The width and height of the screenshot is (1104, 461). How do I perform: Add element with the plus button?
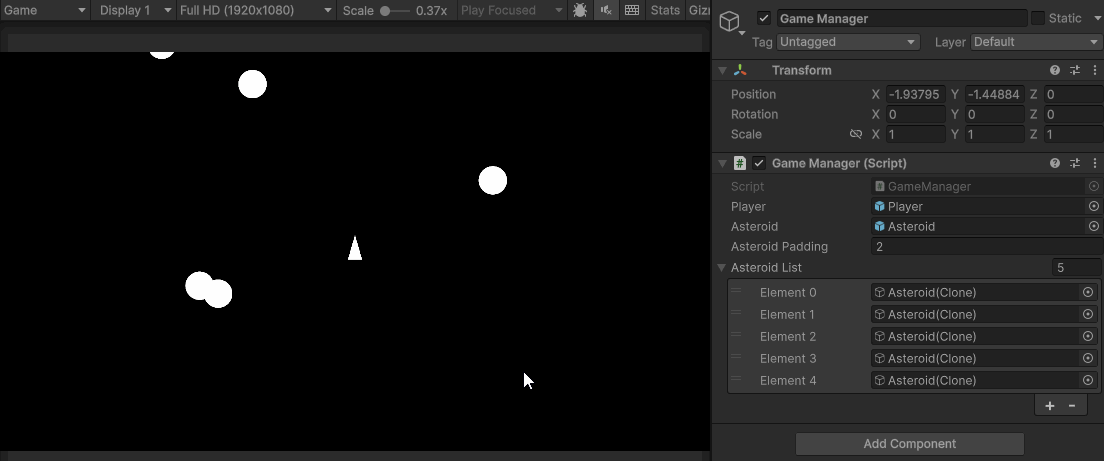coord(1049,405)
